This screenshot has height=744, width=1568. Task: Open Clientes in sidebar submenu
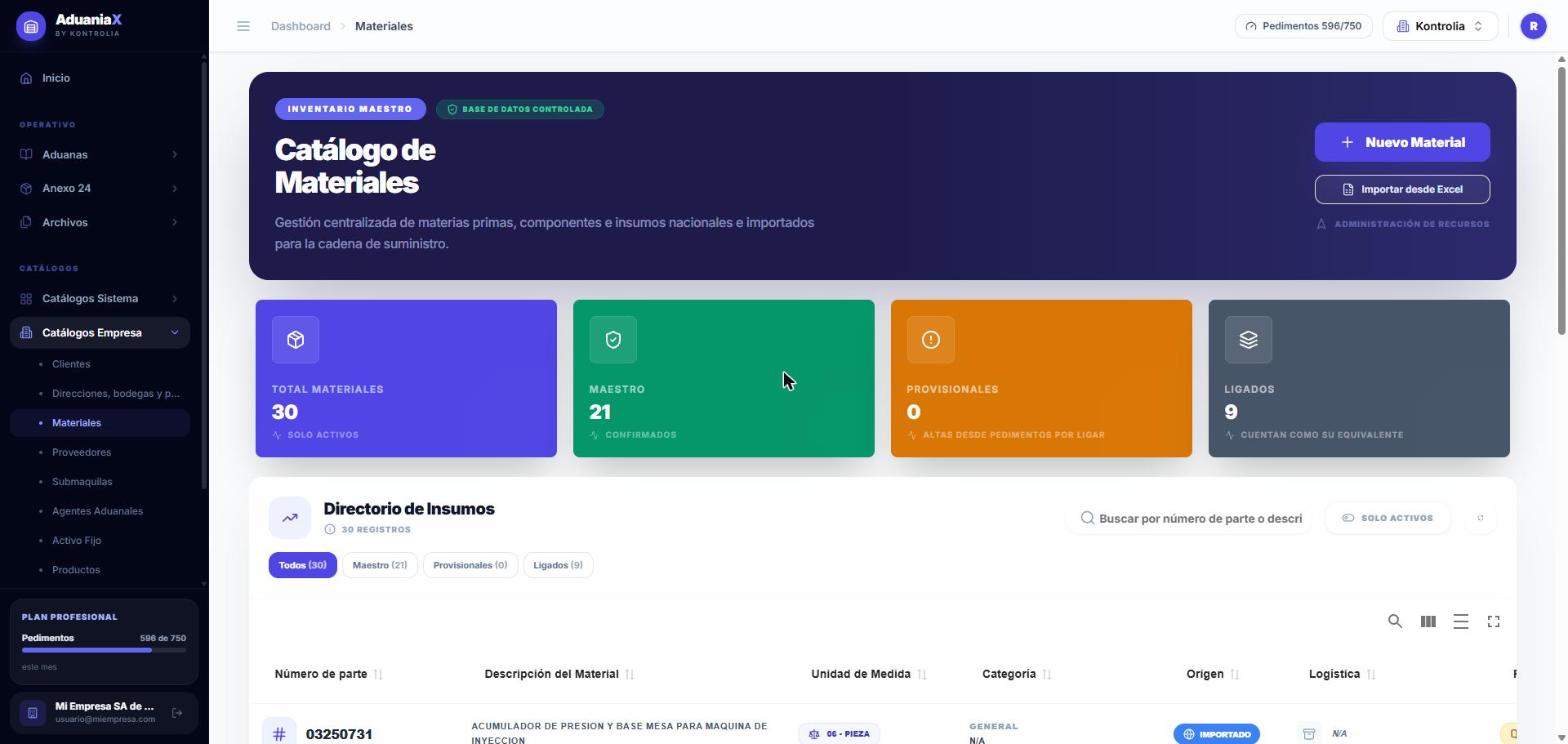[71, 364]
